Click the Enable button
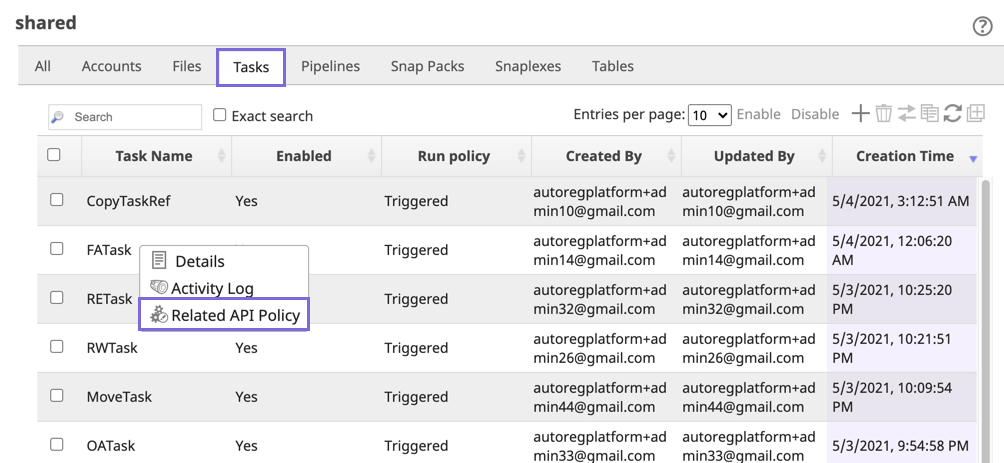The height and width of the screenshot is (463, 1004). (759, 114)
